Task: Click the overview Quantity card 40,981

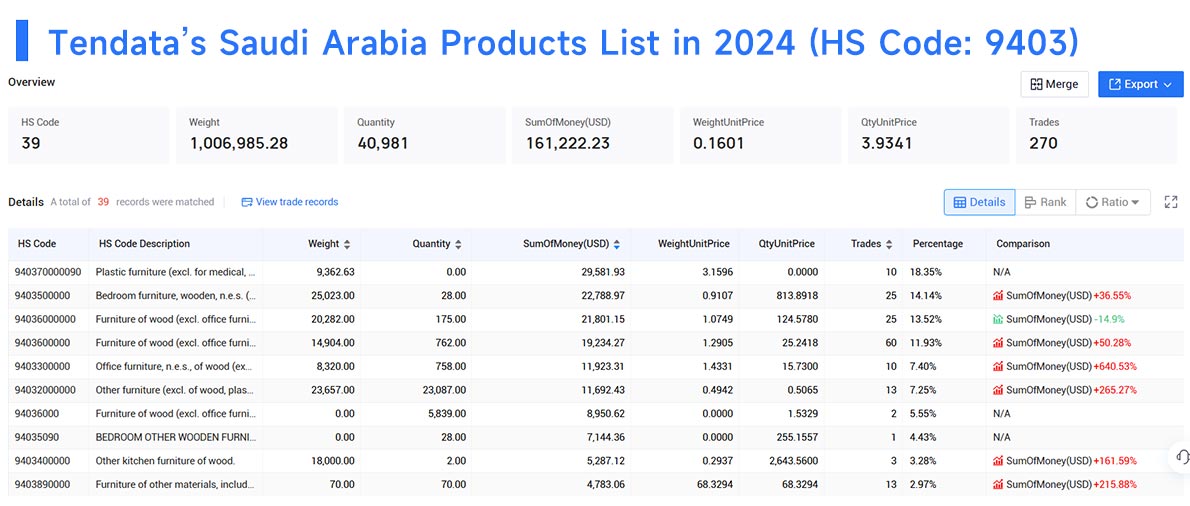Action: pos(424,135)
